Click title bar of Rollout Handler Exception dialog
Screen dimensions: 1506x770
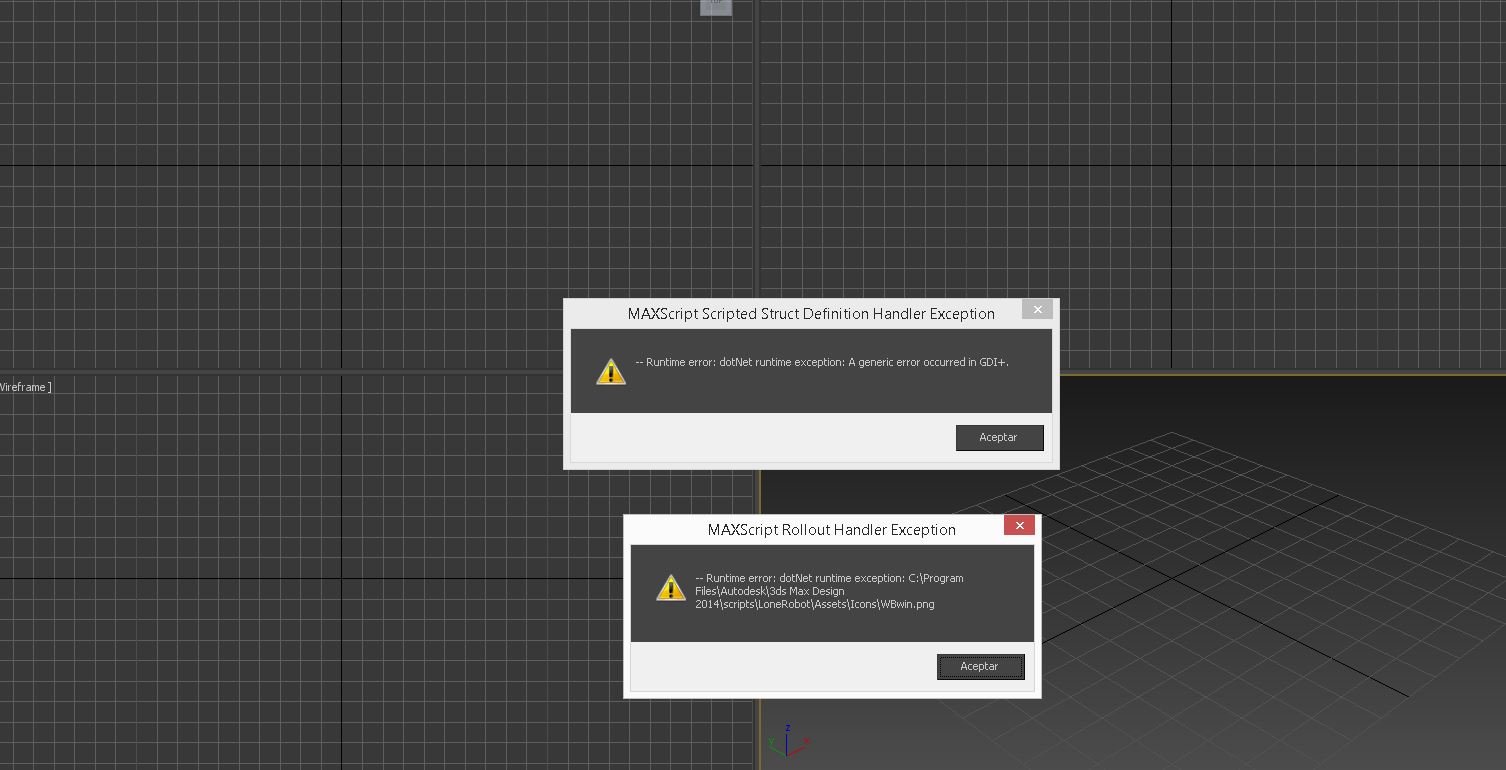[x=831, y=530]
